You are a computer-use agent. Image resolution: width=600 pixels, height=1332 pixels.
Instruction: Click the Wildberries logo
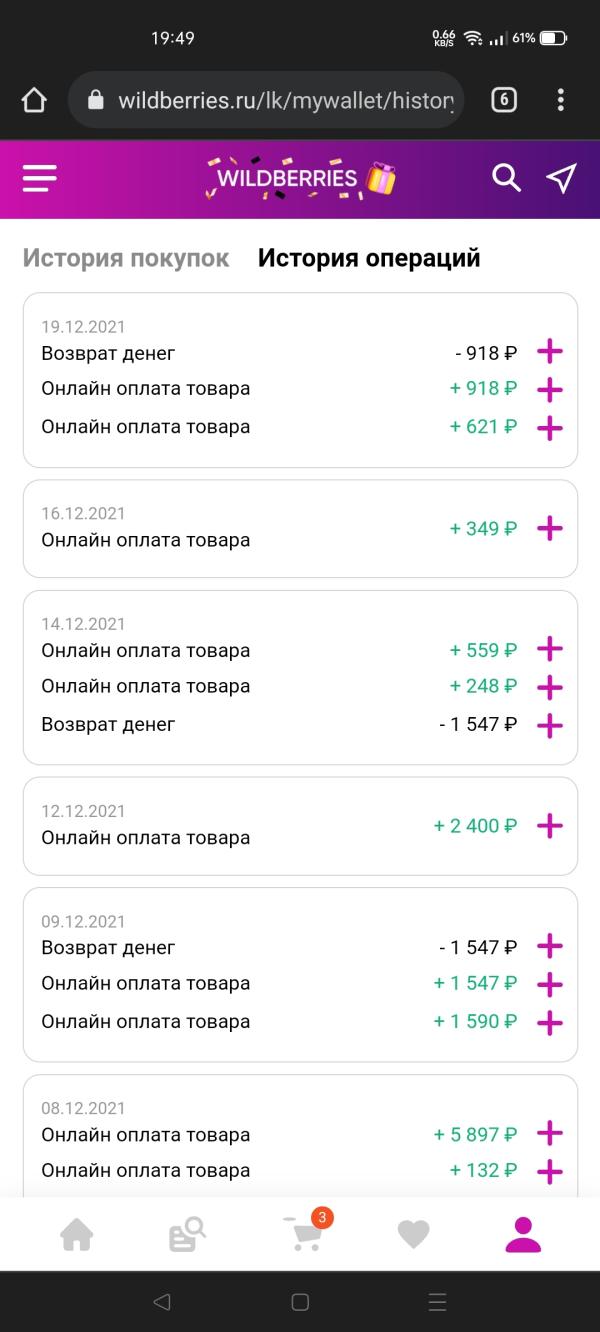(x=300, y=179)
